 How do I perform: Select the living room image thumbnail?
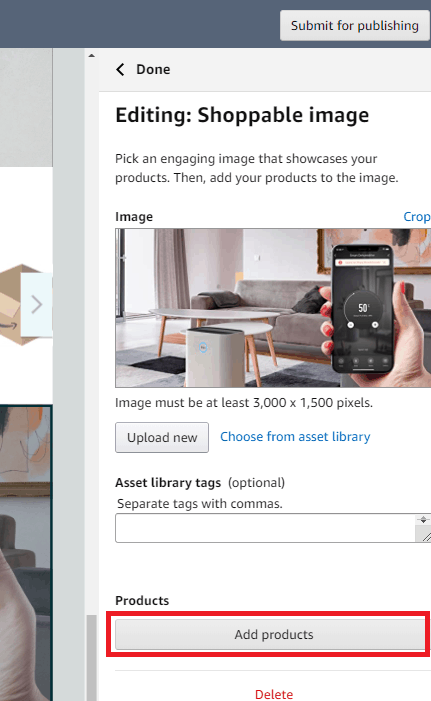[x=273, y=308]
